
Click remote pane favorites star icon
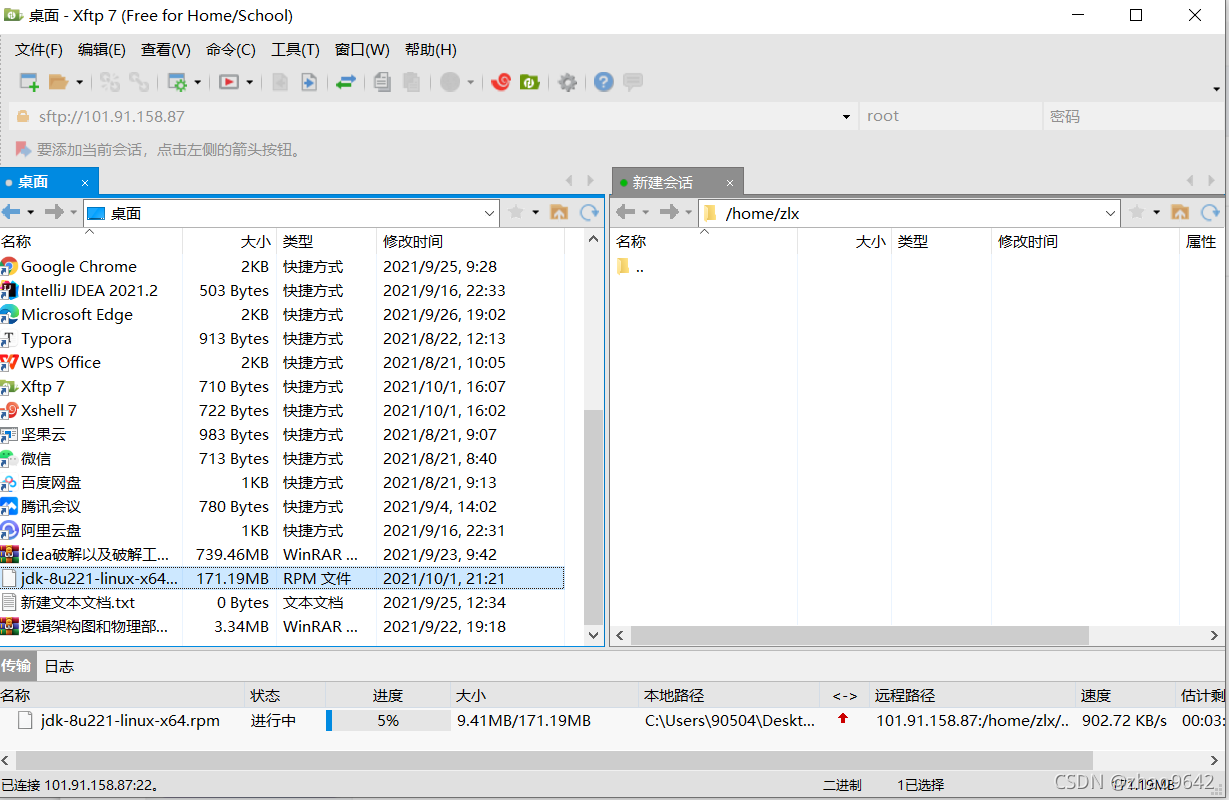click(1137, 212)
